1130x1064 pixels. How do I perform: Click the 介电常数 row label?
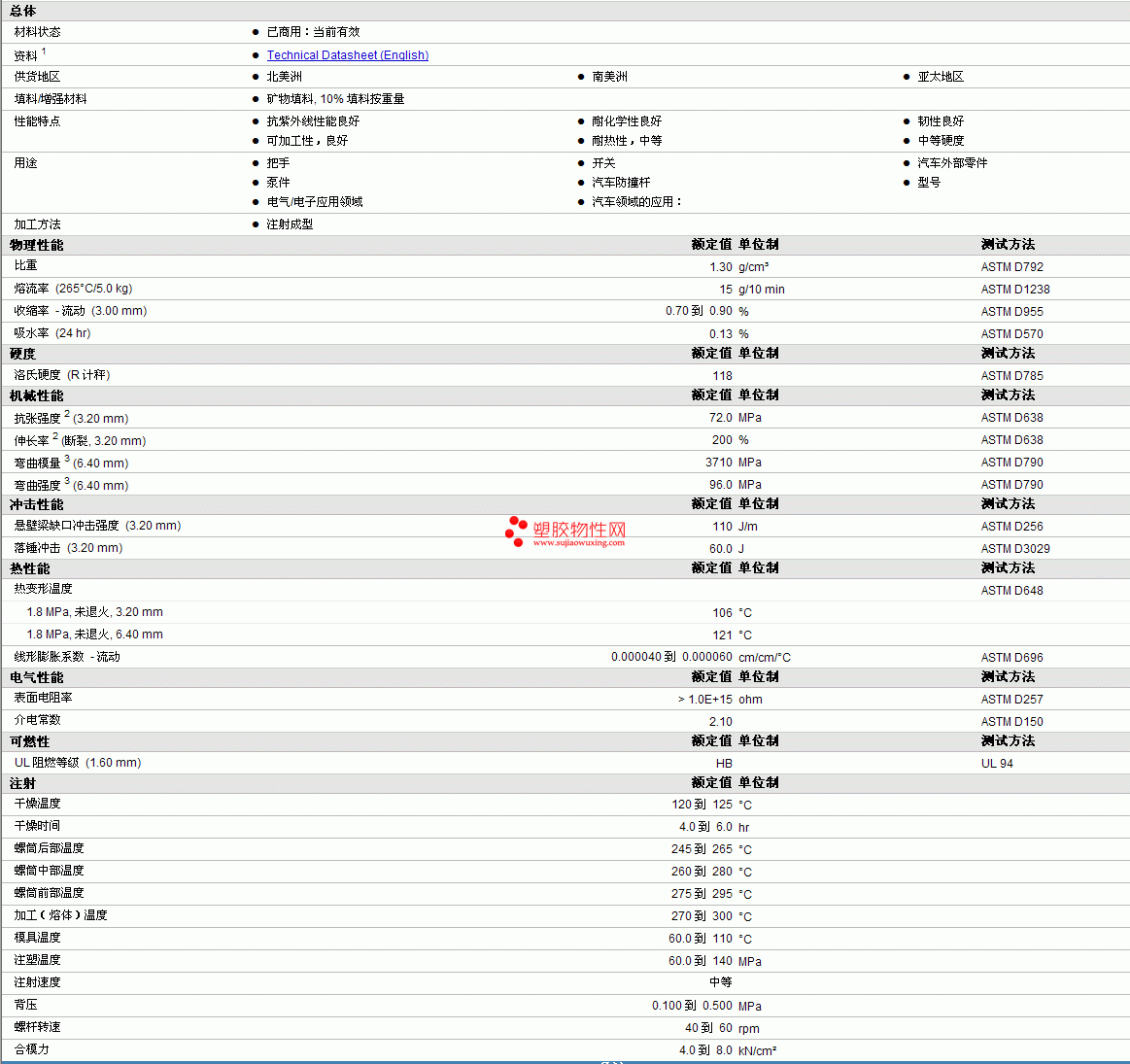point(38,720)
